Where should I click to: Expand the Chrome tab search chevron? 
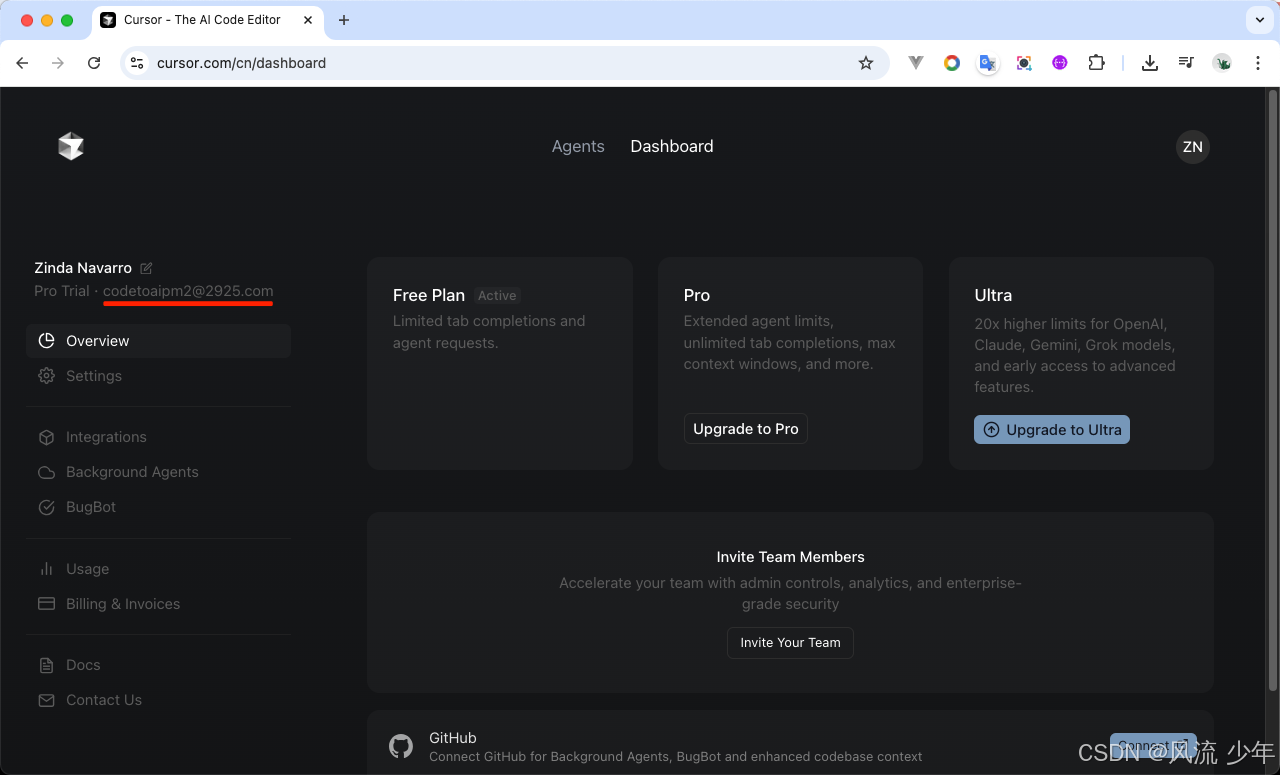point(1259,20)
